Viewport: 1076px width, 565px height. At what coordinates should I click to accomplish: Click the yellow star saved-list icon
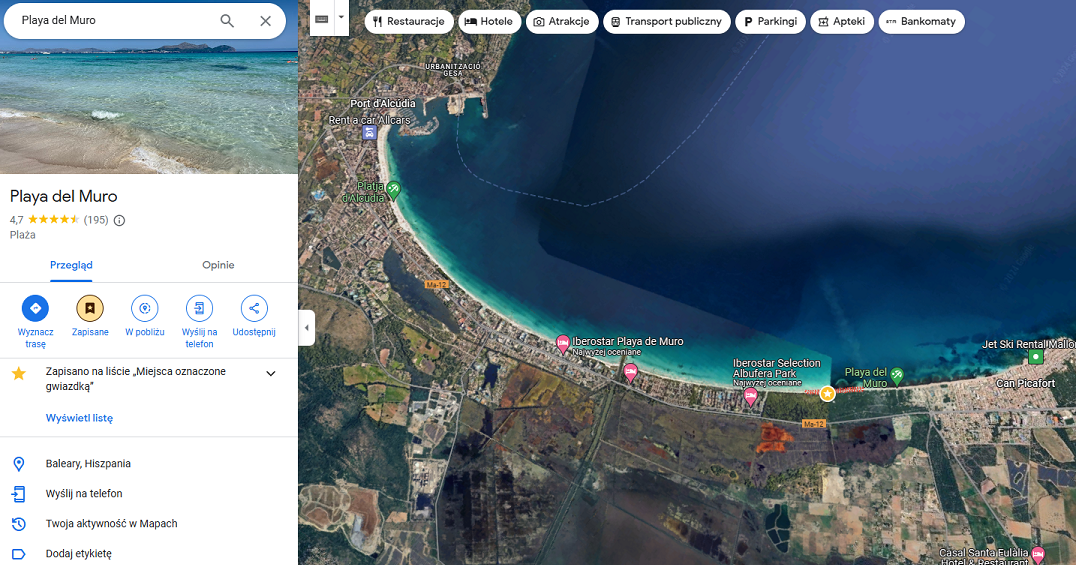click(19, 373)
